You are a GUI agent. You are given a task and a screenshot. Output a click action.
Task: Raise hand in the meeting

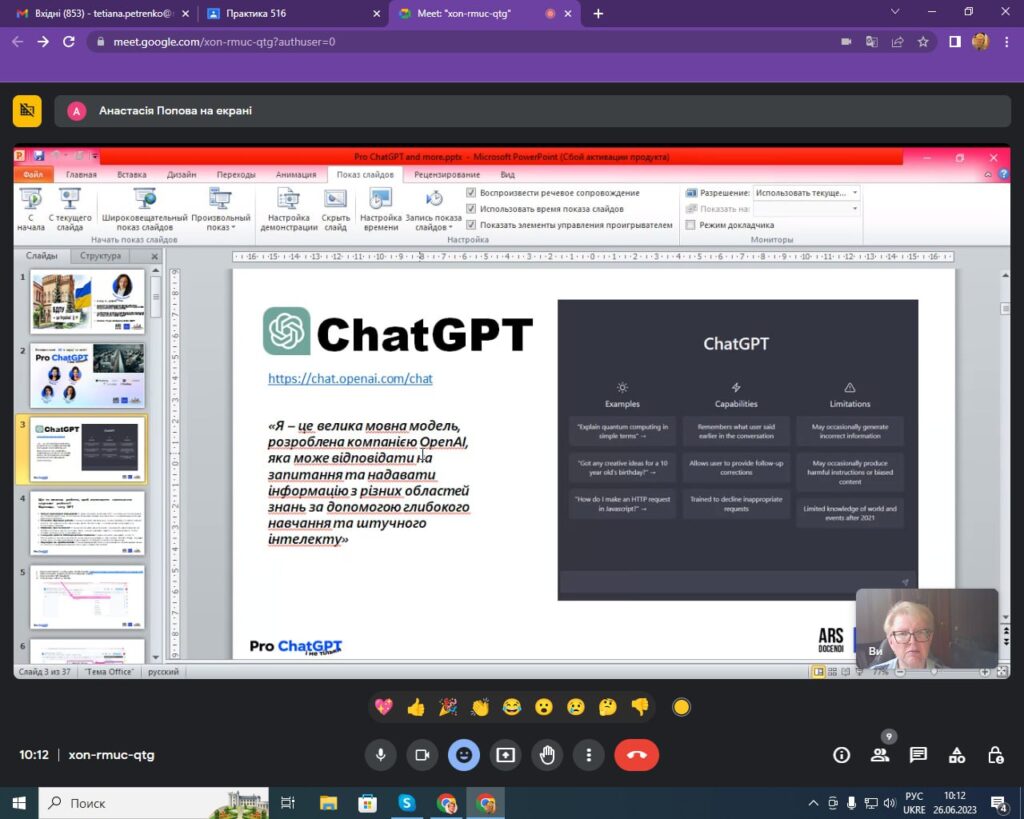[x=547, y=755]
